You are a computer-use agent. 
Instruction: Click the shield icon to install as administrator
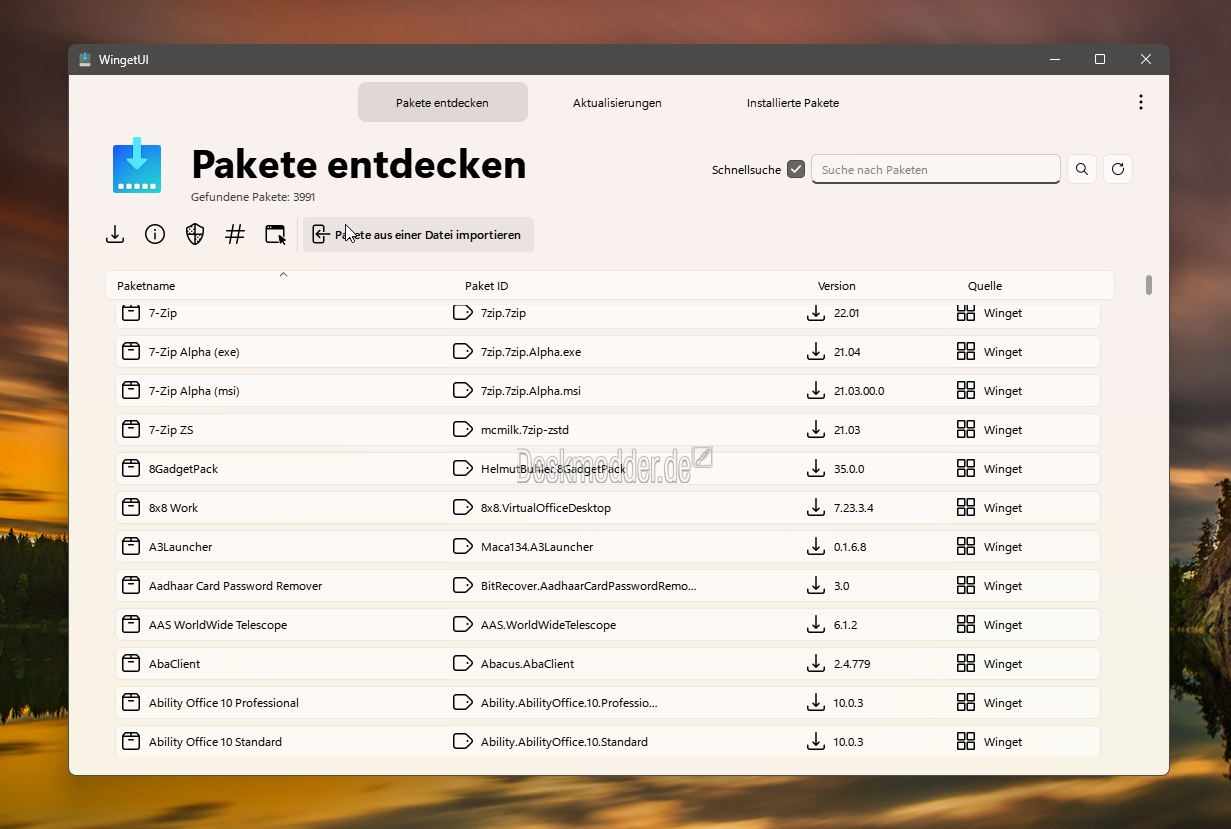195,235
